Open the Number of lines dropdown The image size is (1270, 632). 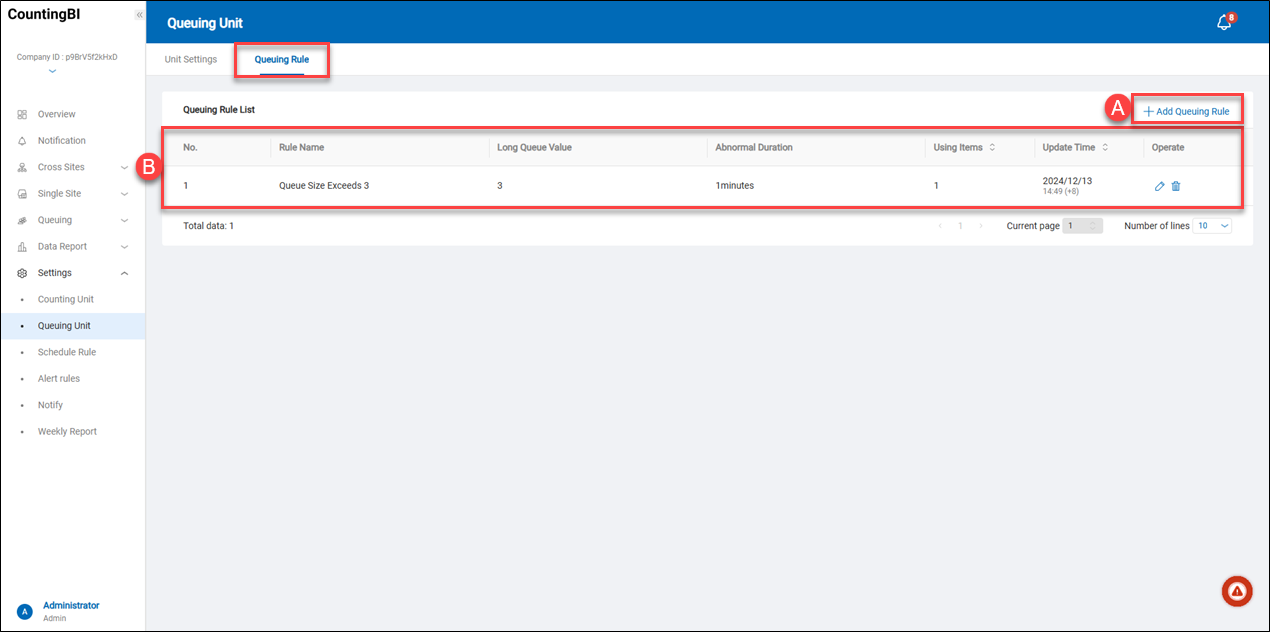click(x=1212, y=226)
